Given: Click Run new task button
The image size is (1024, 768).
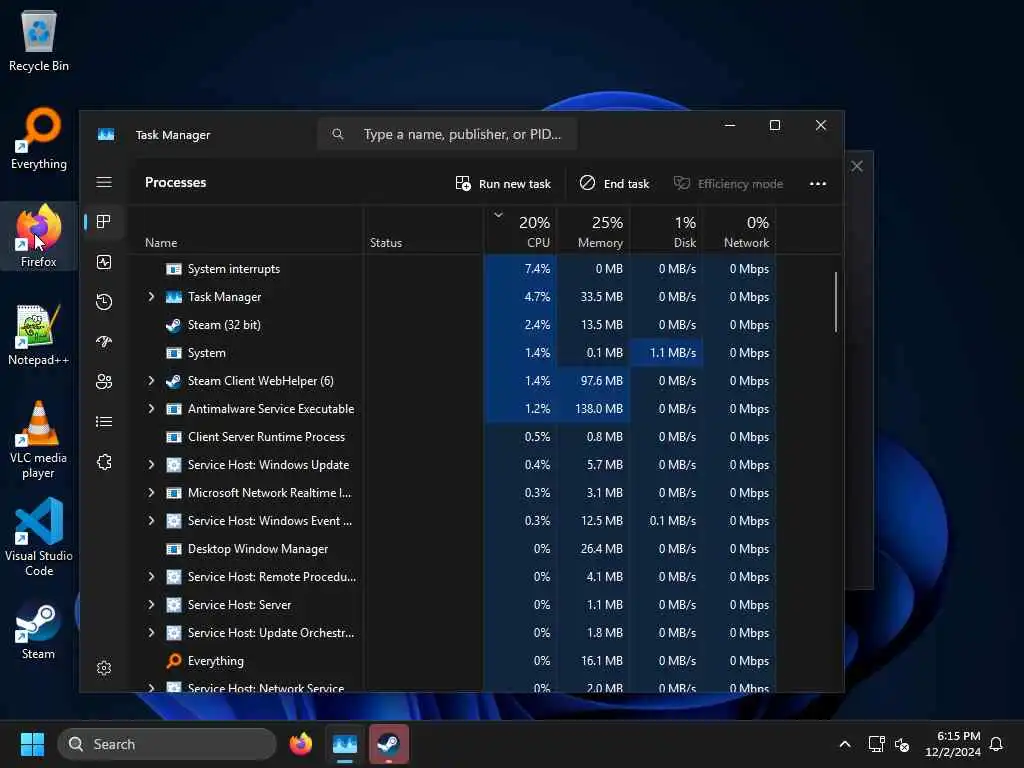Looking at the screenshot, I should coord(503,184).
